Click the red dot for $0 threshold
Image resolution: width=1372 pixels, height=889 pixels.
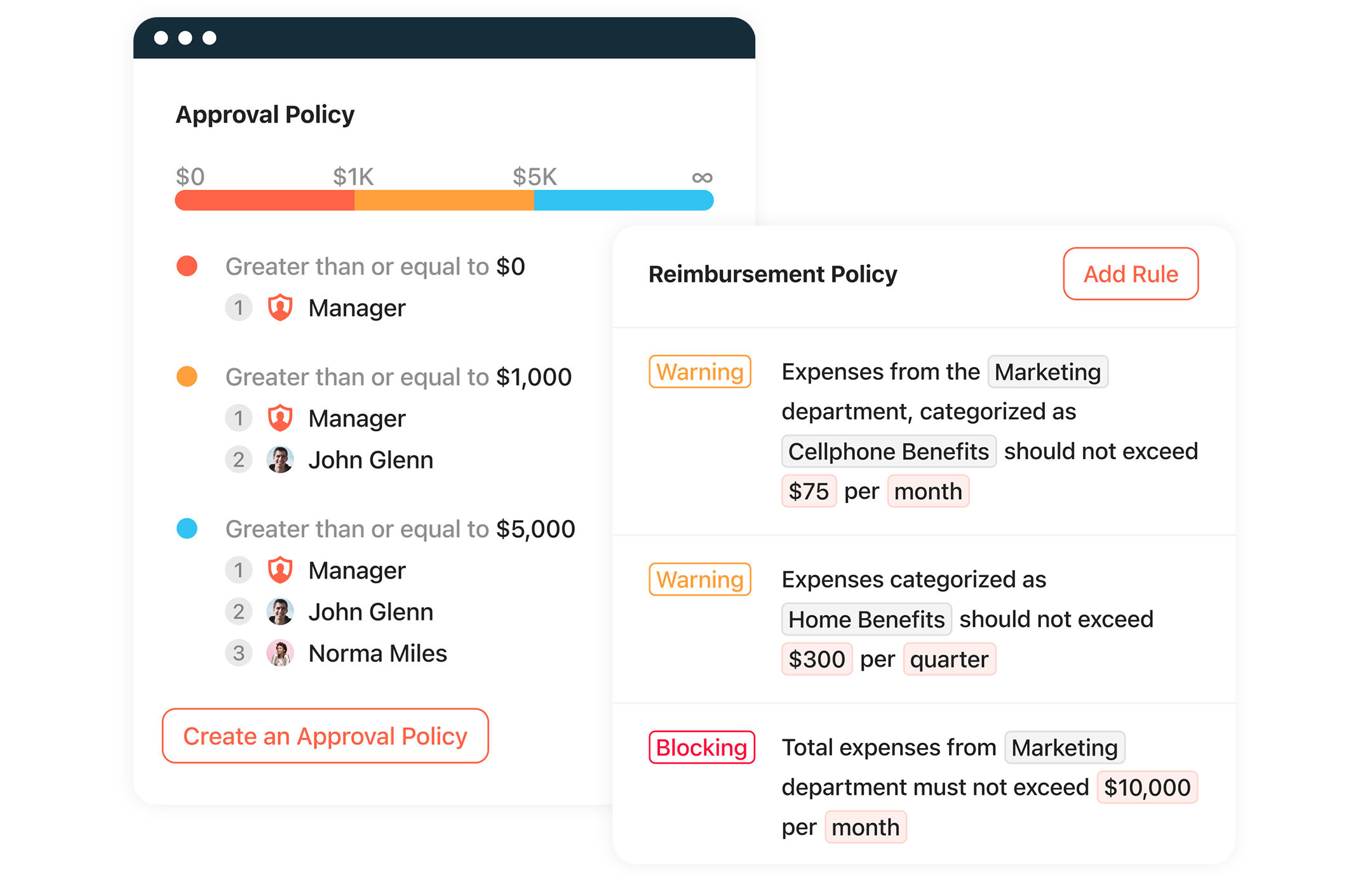point(187,266)
